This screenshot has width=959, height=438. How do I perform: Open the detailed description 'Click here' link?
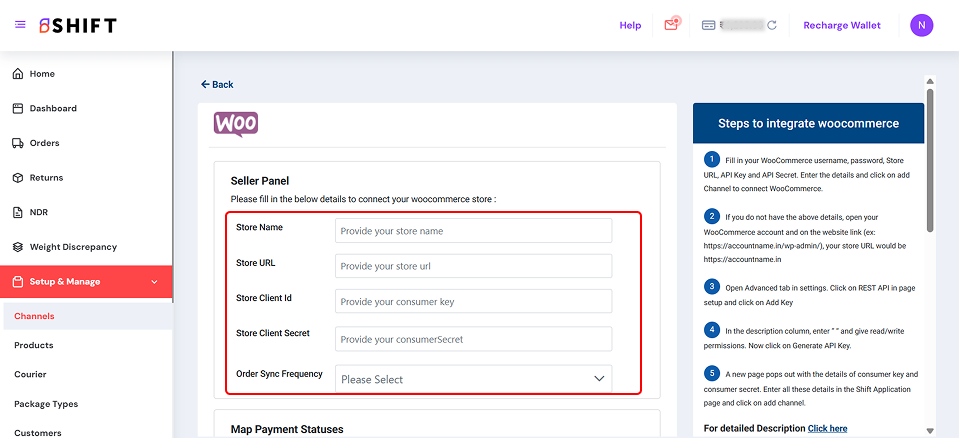(827, 428)
